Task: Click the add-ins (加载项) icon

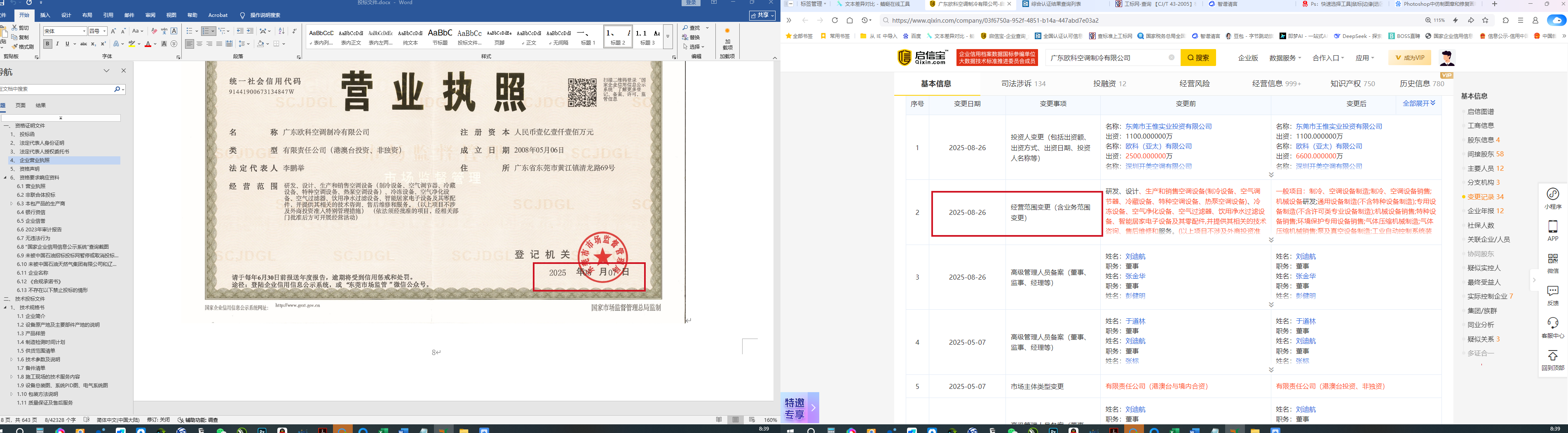Action: click(727, 38)
